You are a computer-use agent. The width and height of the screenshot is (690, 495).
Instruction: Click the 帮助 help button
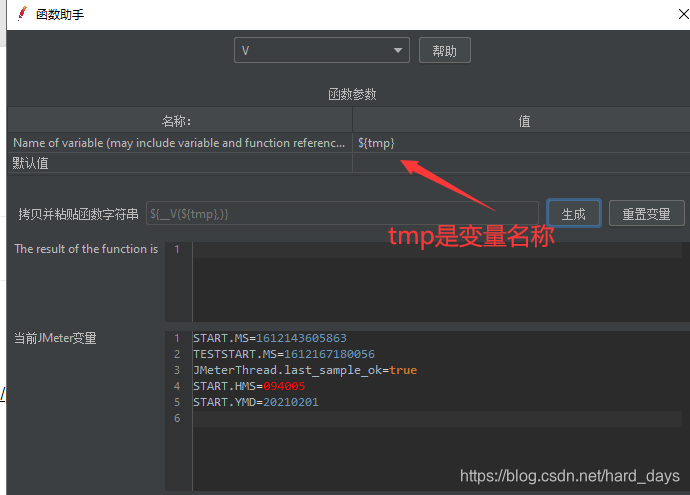(444, 51)
